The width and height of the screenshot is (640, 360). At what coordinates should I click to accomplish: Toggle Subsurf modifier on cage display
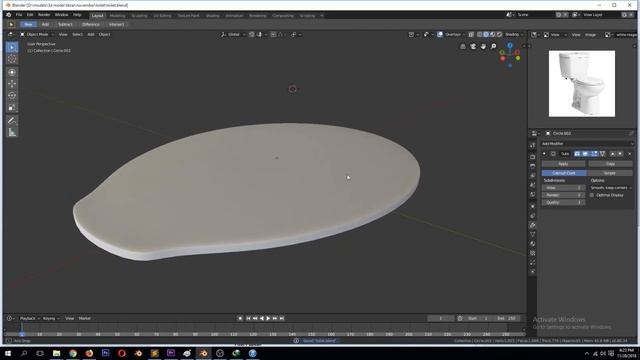(x=602, y=153)
